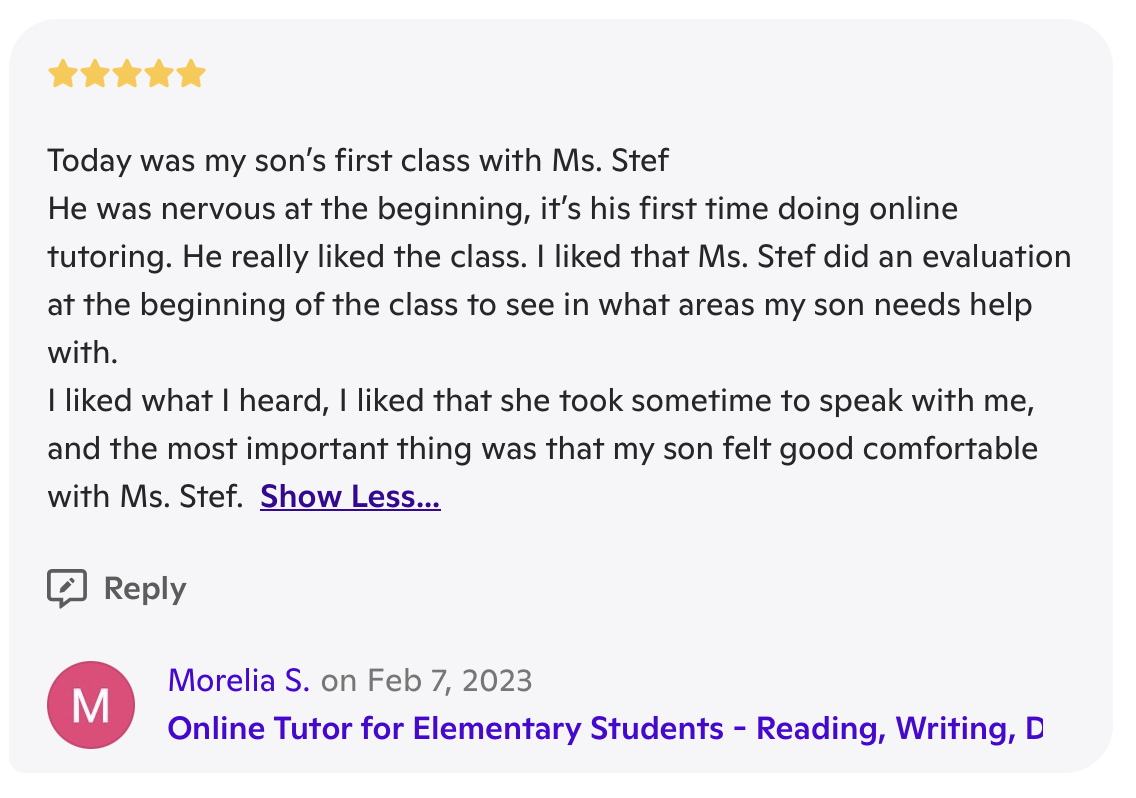Click the Reply label text

145,589
